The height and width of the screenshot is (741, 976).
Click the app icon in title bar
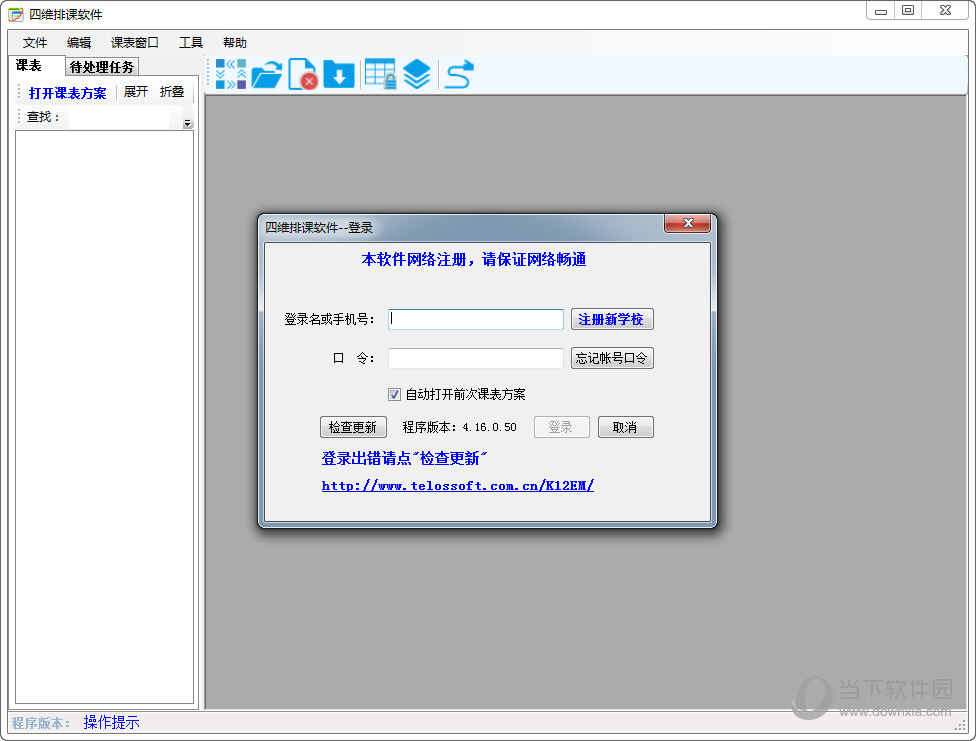[16, 14]
